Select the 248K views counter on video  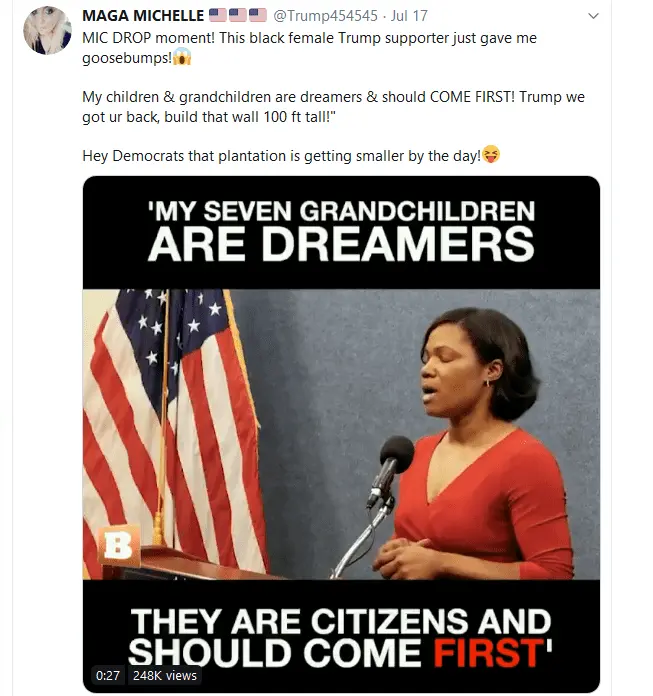[x=165, y=676]
